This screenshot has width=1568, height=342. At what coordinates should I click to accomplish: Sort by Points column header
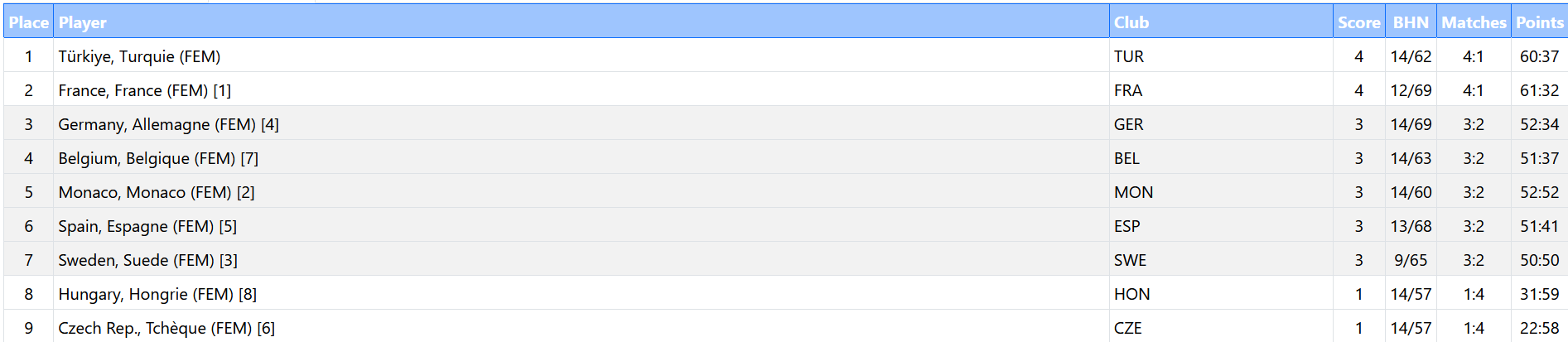[1539, 22]
